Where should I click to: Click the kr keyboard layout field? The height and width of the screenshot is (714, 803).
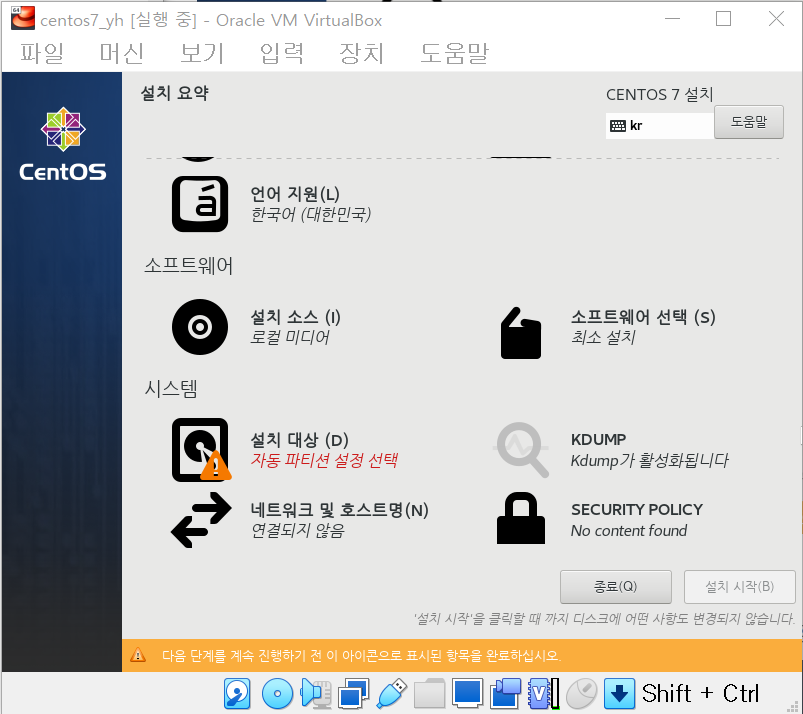[x=660, y=126]
